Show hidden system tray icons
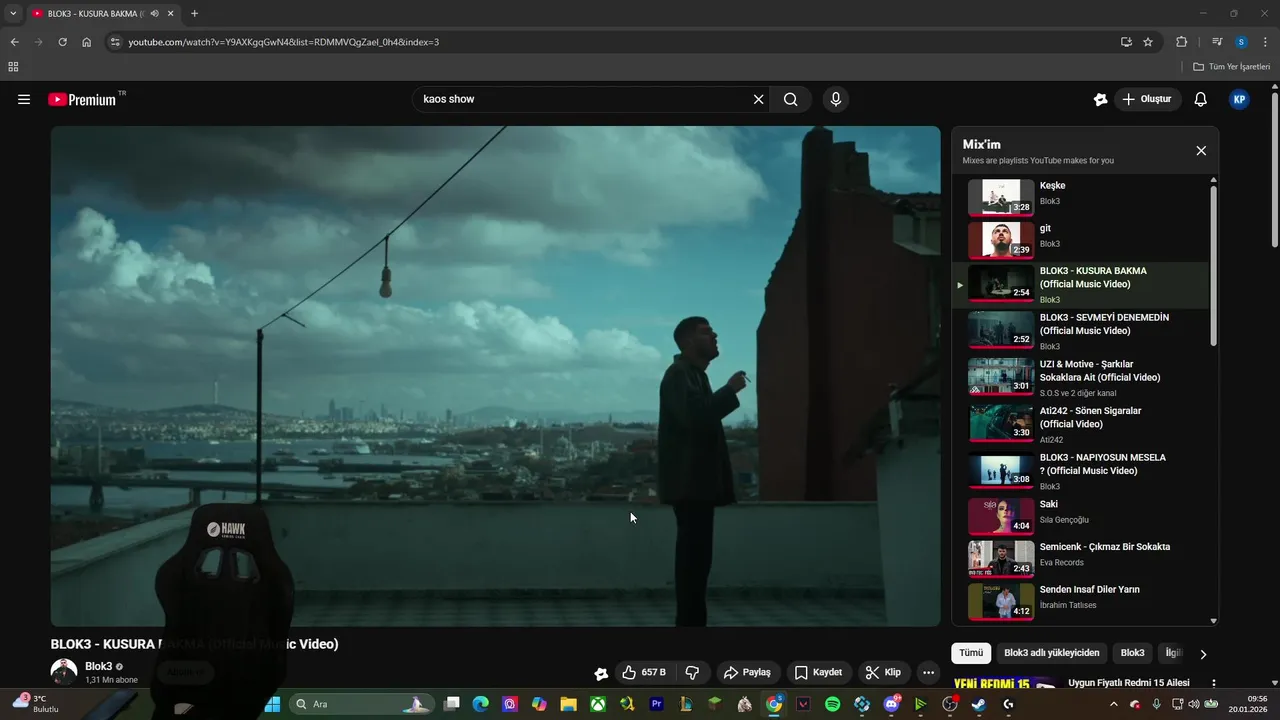Screen dimensions: 1280x720 1114,704
